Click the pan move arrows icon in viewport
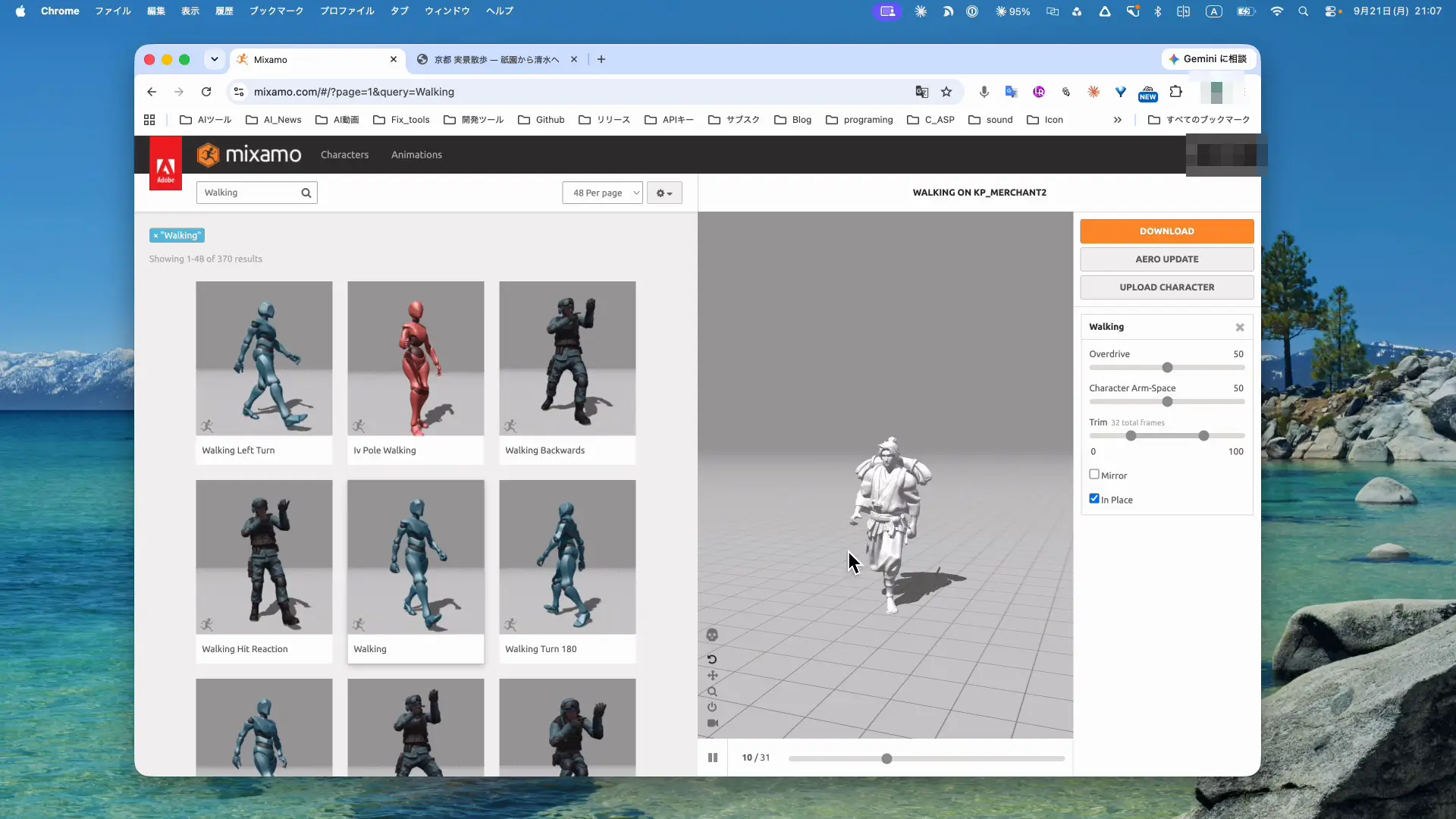1456x819 pixels. click(x=712, y=675)
